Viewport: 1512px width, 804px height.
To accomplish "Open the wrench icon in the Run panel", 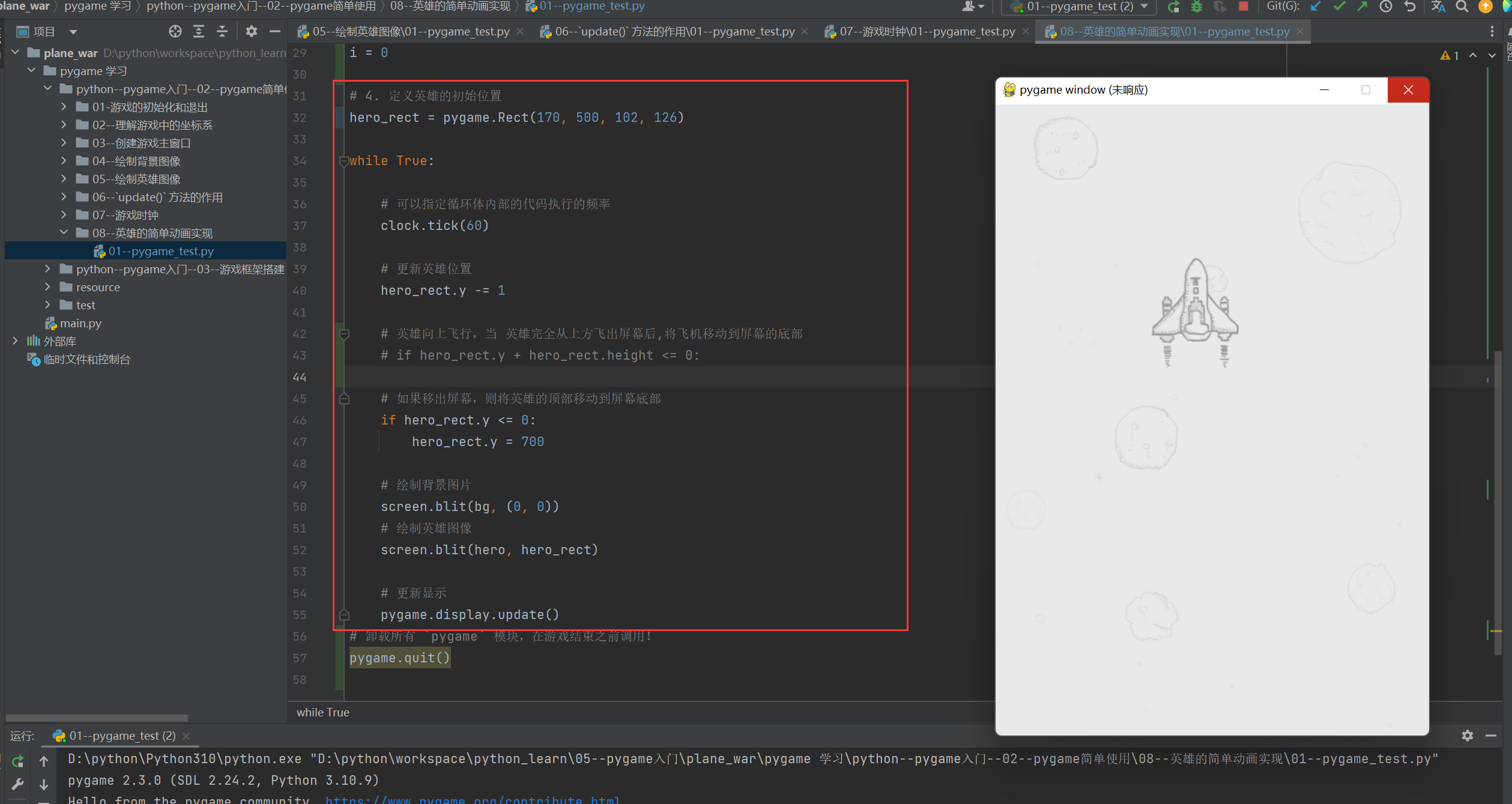I will click(x=18, y=784).
